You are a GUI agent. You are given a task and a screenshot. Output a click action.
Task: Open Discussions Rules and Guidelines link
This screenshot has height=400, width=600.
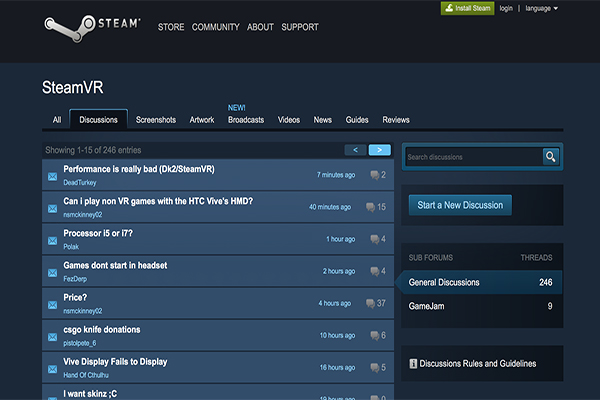click(x=478, y=364)
